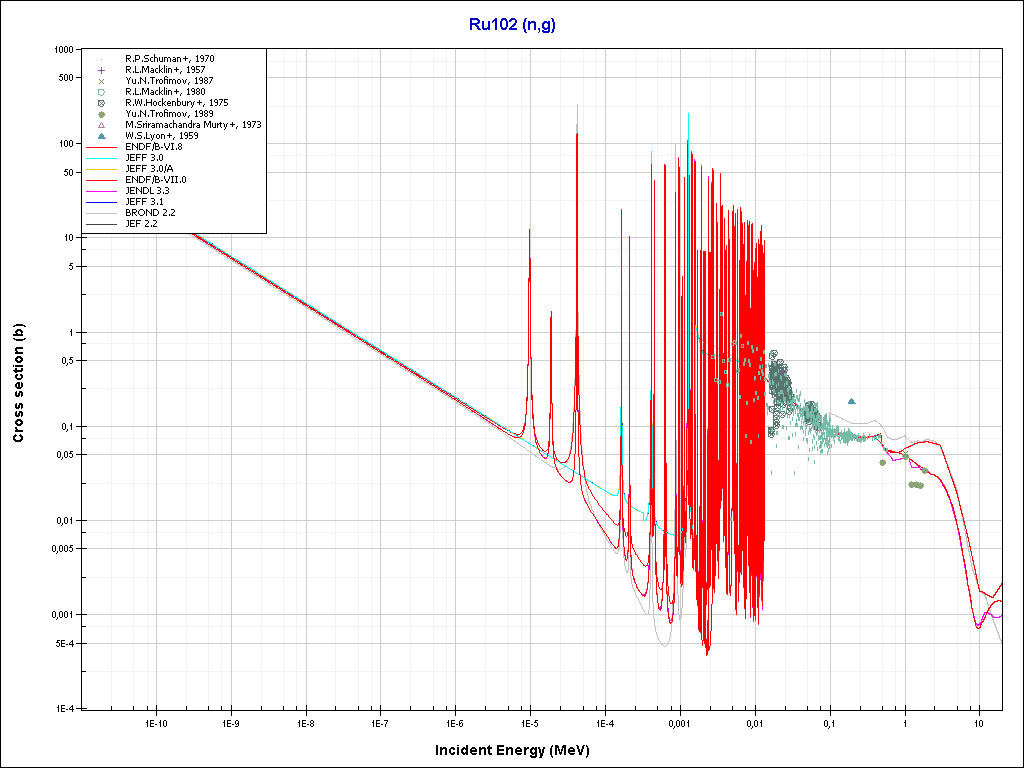1024x768 pixels.
Task: Click the chart title Ru102 (n,g)
Action: 512,26
